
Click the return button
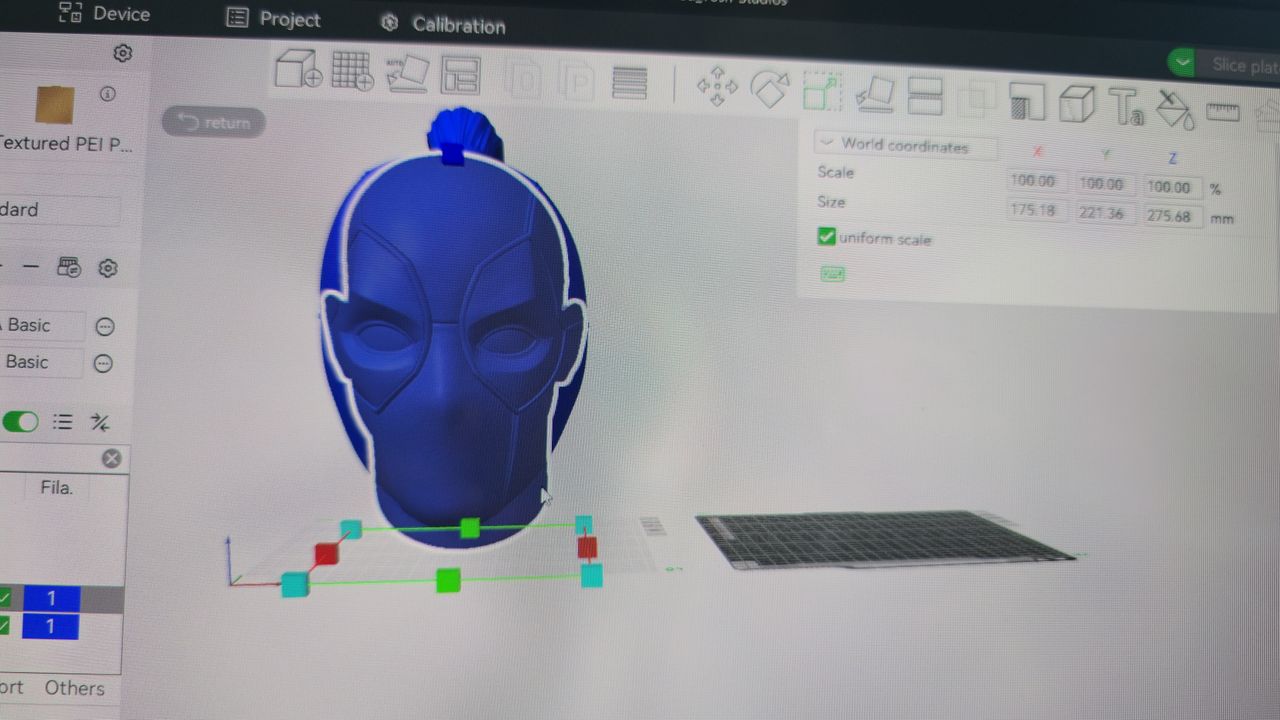(214, 122)
